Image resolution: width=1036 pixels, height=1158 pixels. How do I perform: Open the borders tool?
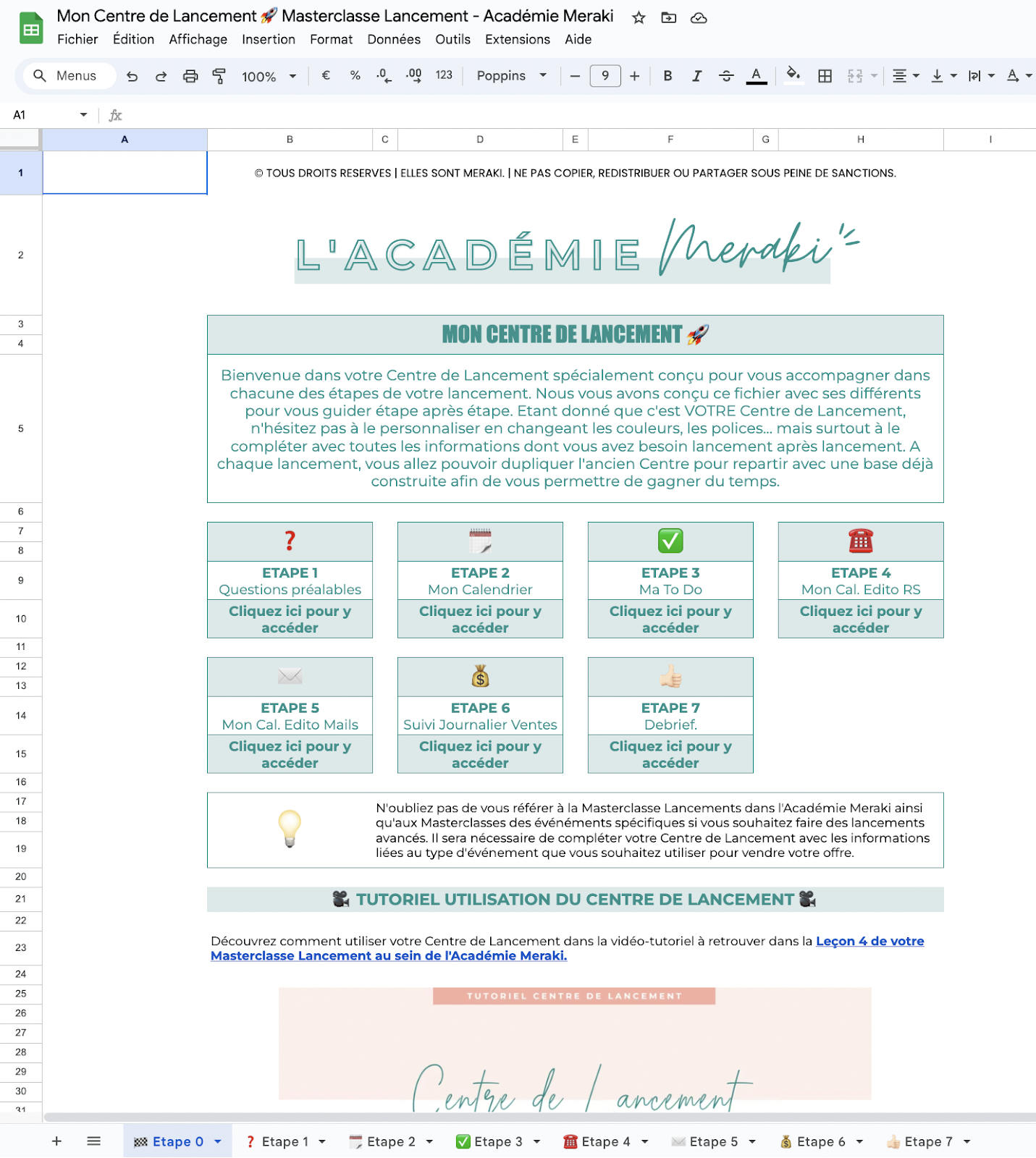click(x=825, y=76)
